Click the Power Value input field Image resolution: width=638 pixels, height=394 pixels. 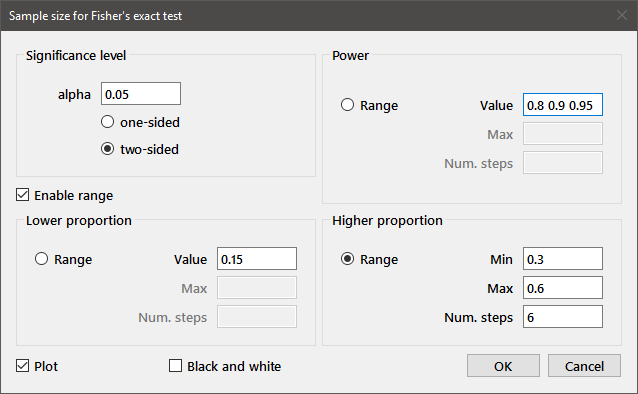563,105
